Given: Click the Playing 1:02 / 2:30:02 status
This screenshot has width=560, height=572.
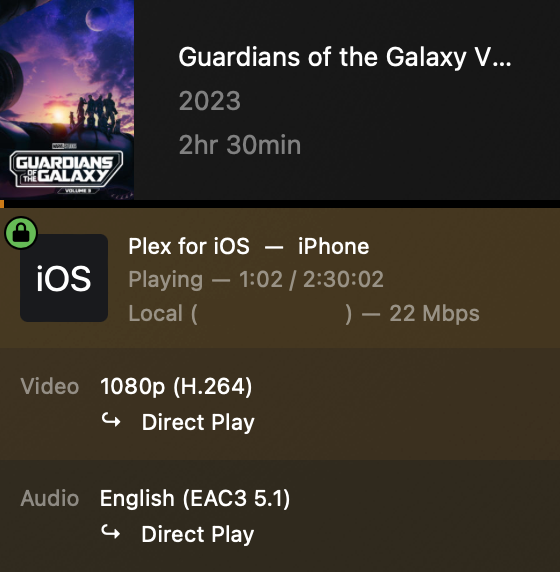Looking at the screenshot, I should click(x=256, y=280).
